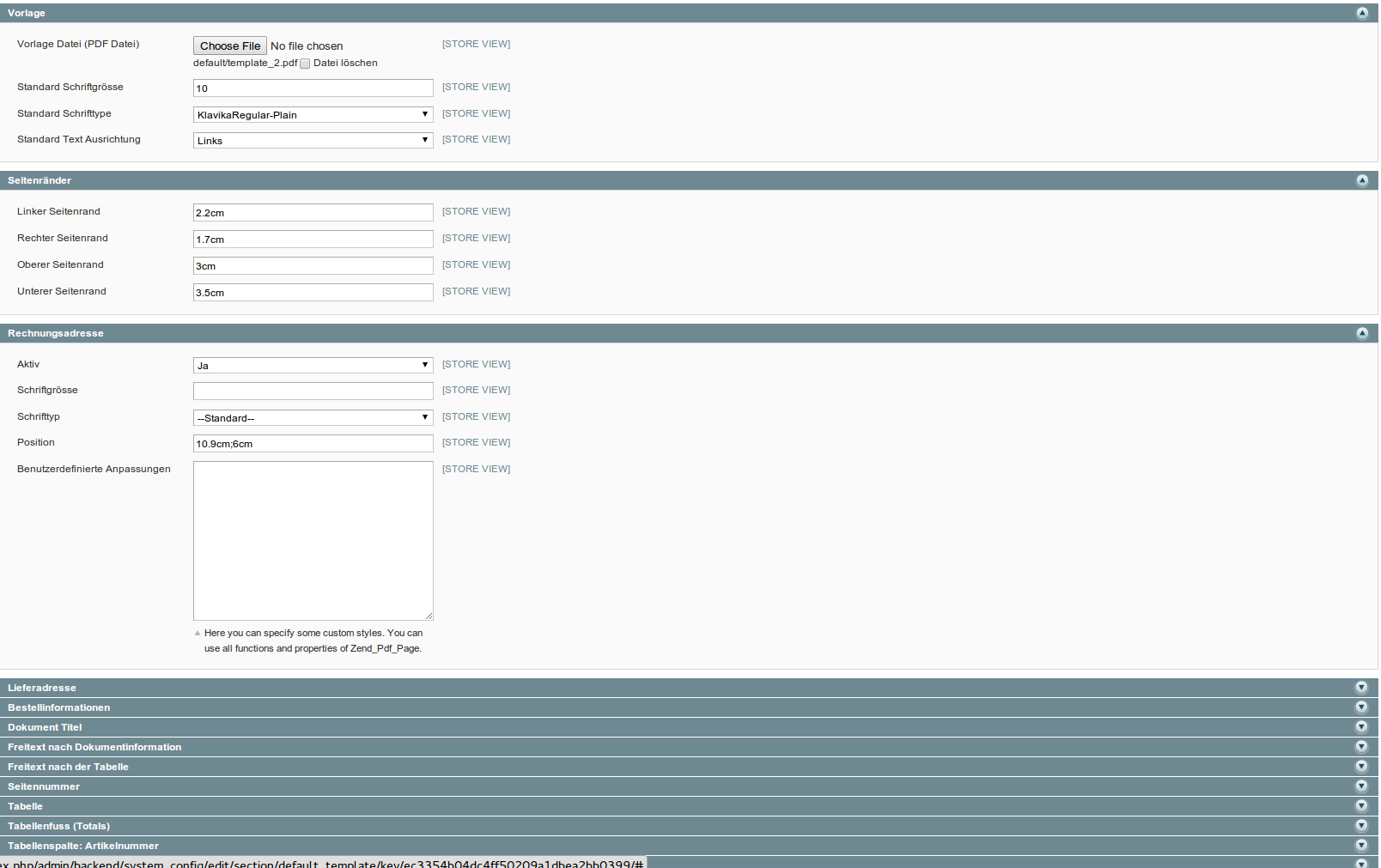Expand the Seitennummer section arrow icon
Viewport: 1381px width, 868px height.
pos(1360,786)
